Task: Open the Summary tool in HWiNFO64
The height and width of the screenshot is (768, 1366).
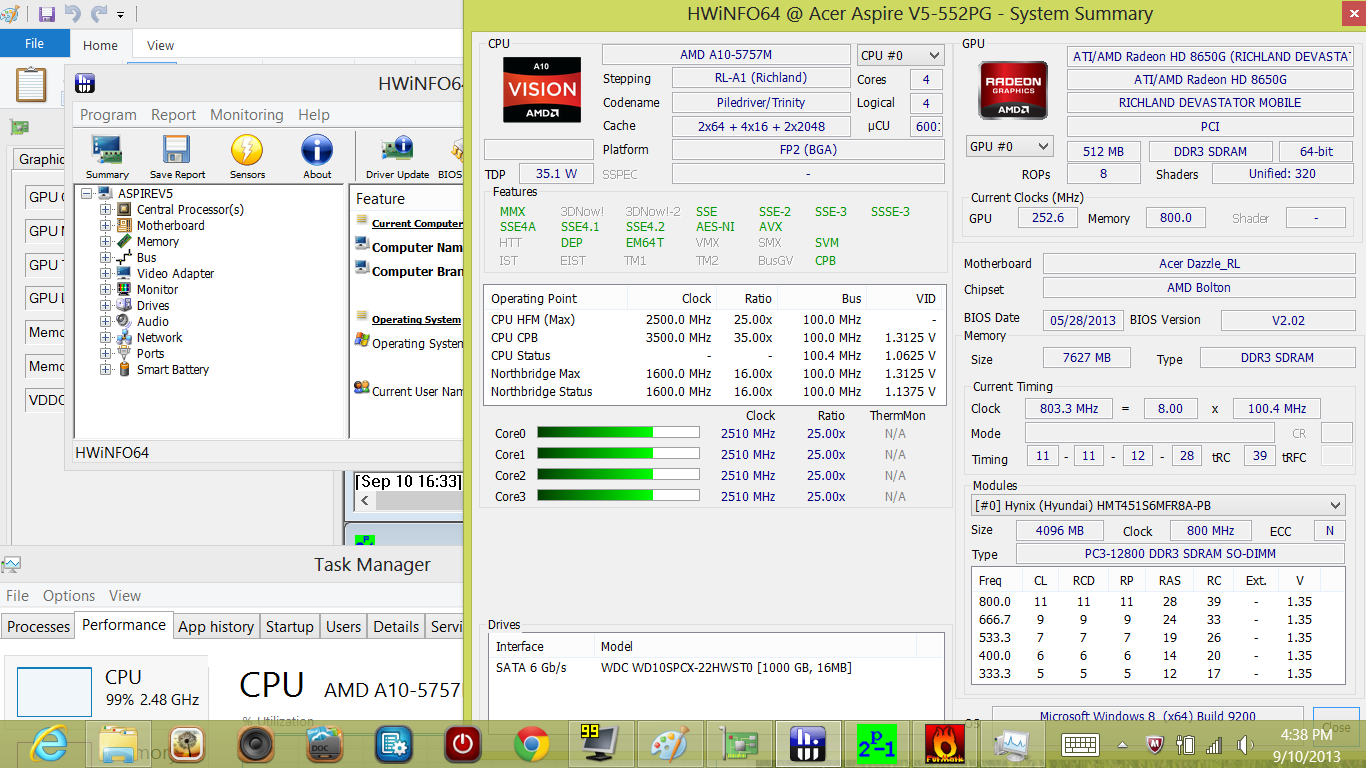Action: [x=107, y=157]
